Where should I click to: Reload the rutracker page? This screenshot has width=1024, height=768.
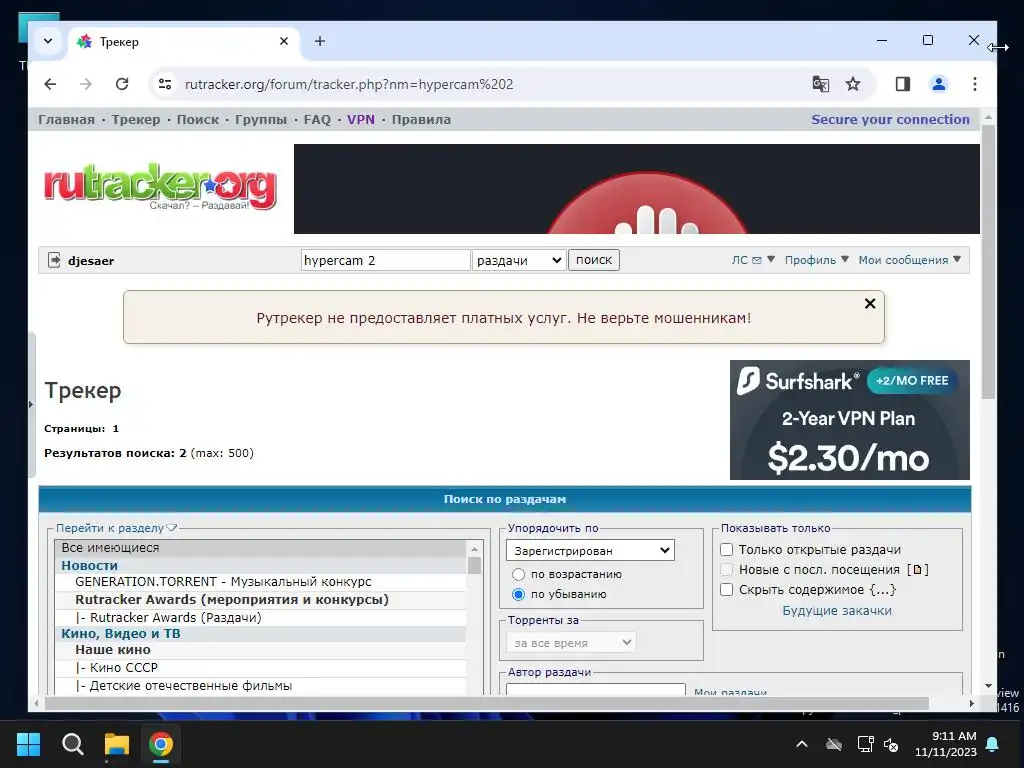122,84
